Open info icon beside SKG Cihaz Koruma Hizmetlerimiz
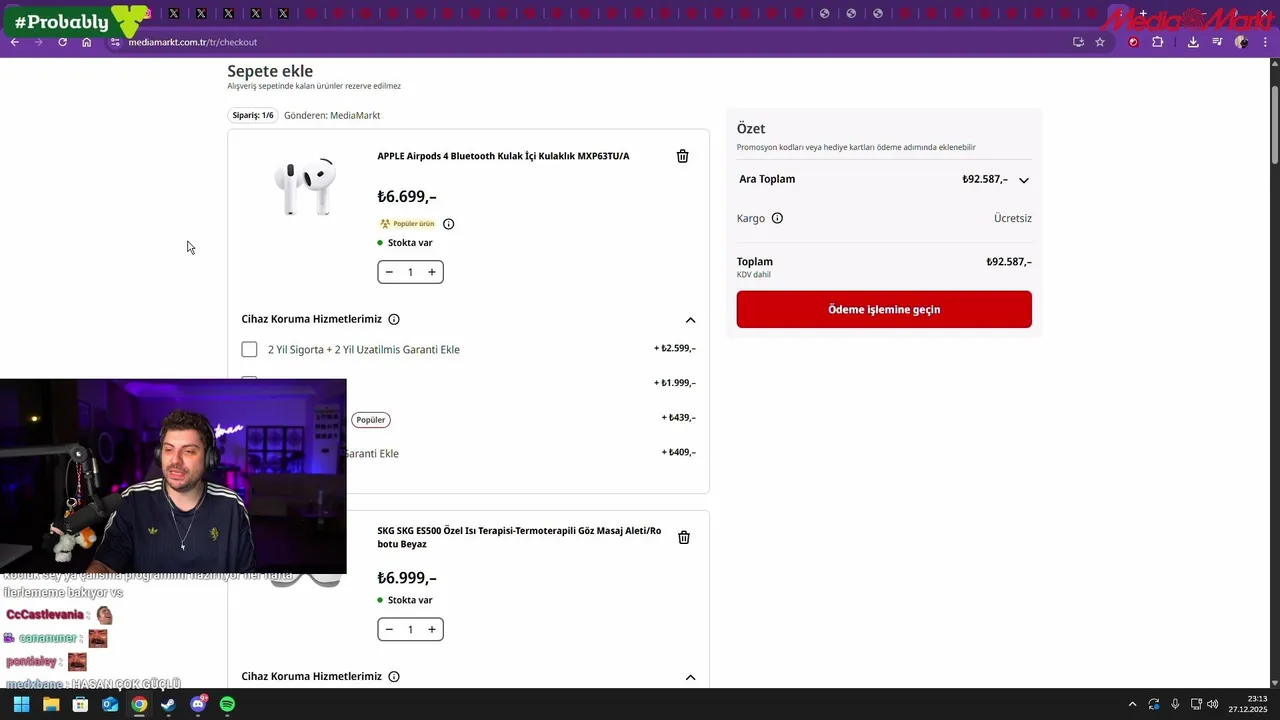 point(394,676)
